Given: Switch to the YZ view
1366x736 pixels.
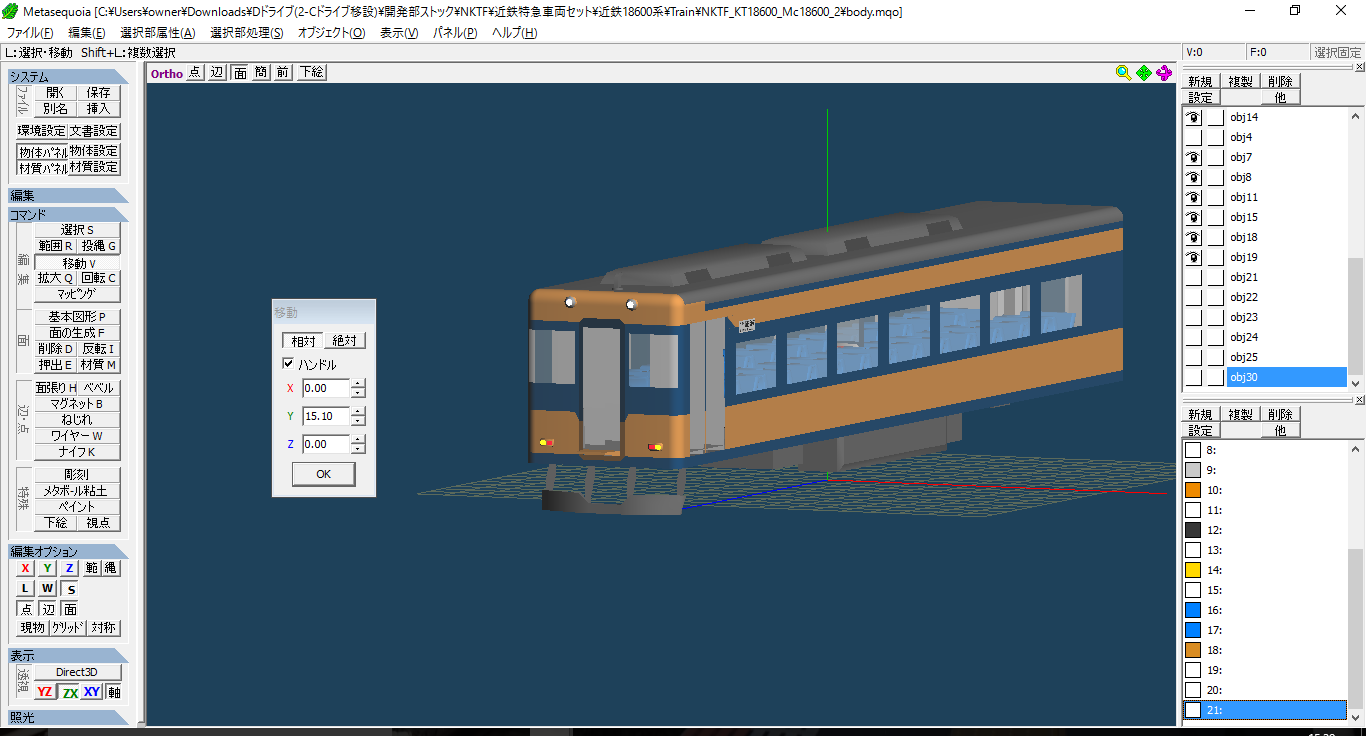Looking at the screenshot, I should (45, 692).
